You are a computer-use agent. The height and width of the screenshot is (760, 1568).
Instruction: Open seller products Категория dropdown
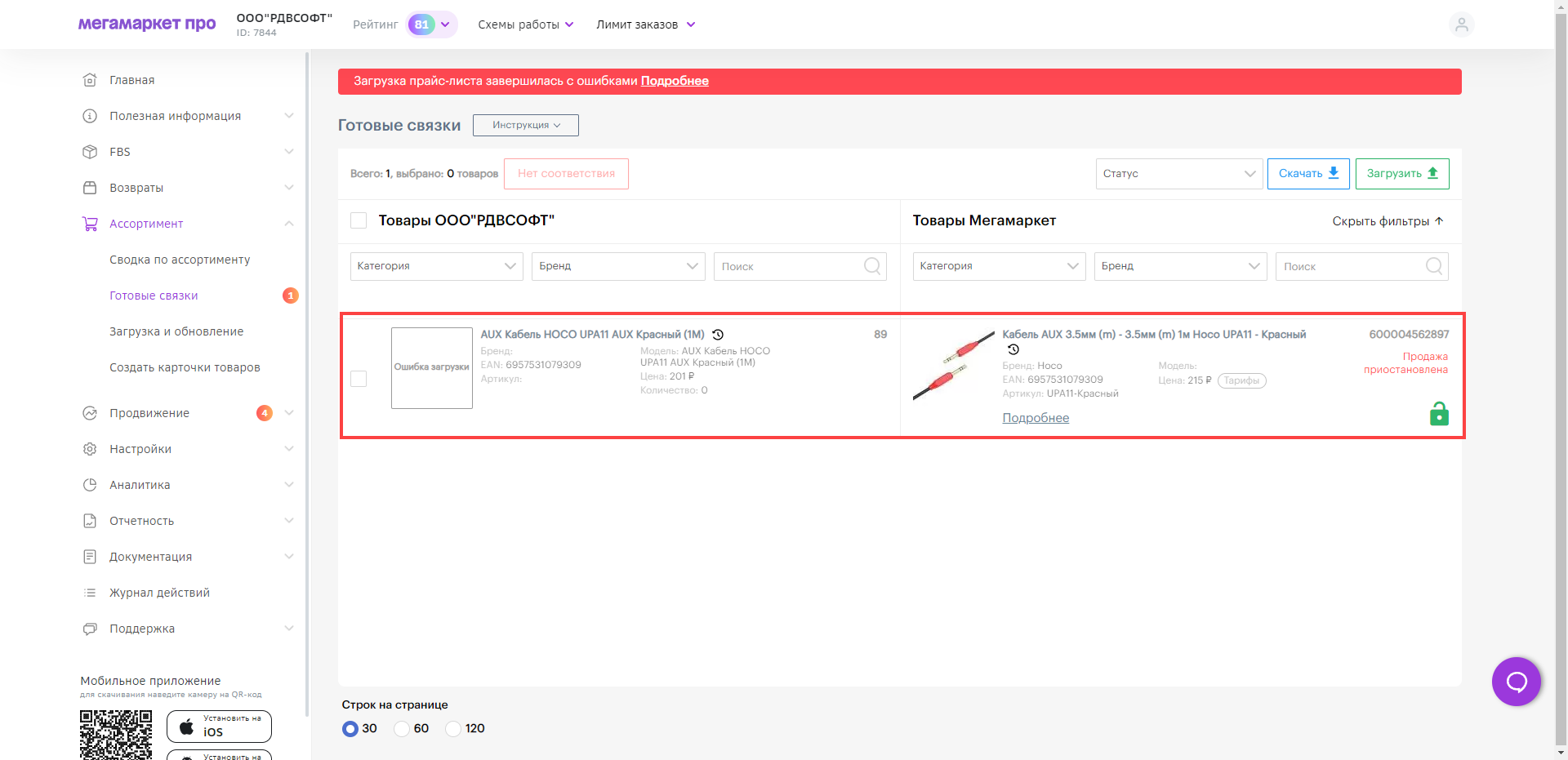pos(437,266)
